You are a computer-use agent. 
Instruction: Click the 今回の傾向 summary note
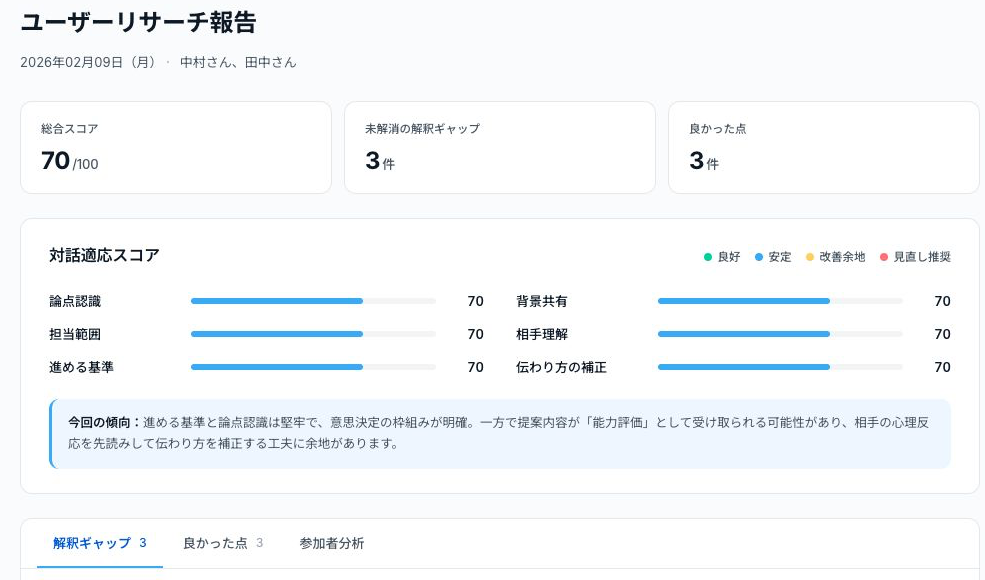pyautogui.click(x=500, y=434)
